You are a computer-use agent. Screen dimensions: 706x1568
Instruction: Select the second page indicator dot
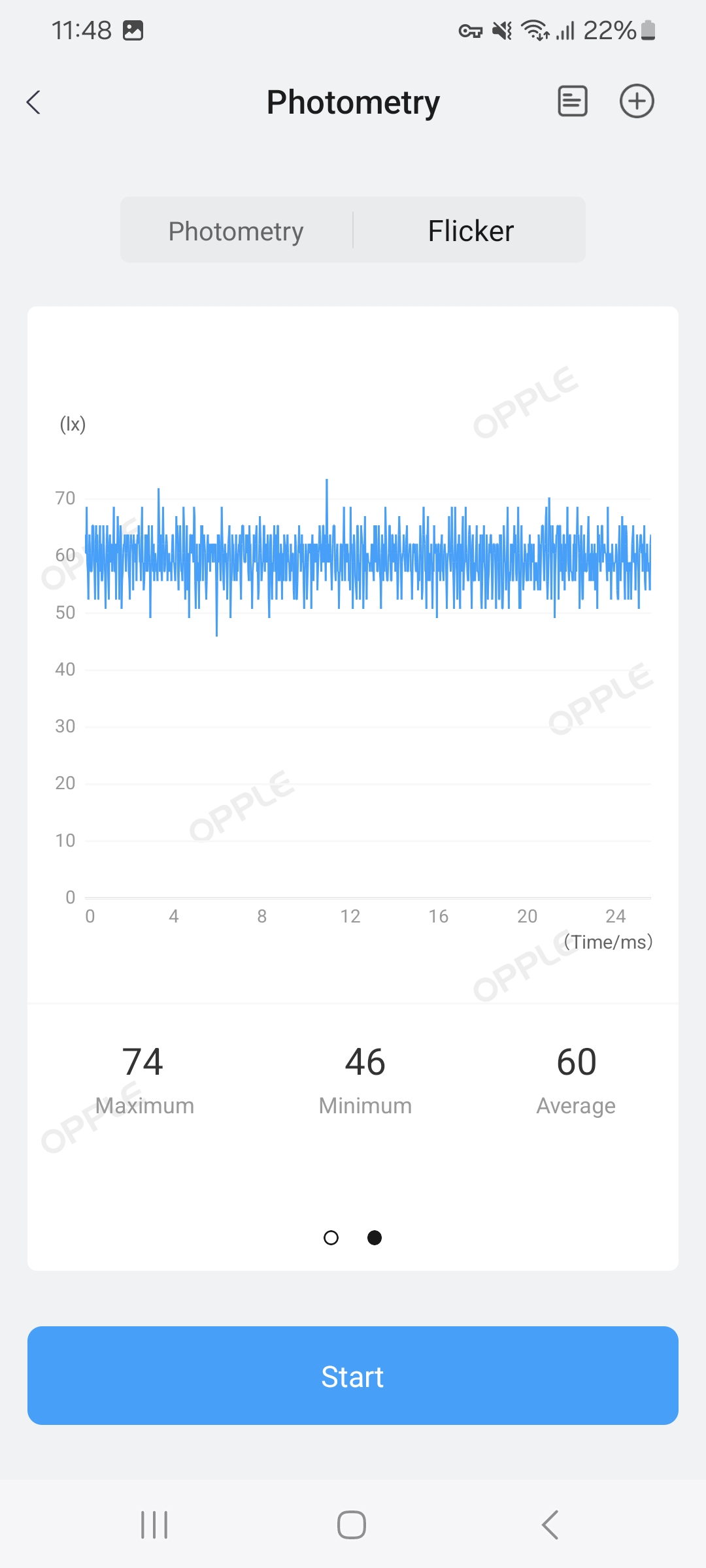click(375, 1237)
